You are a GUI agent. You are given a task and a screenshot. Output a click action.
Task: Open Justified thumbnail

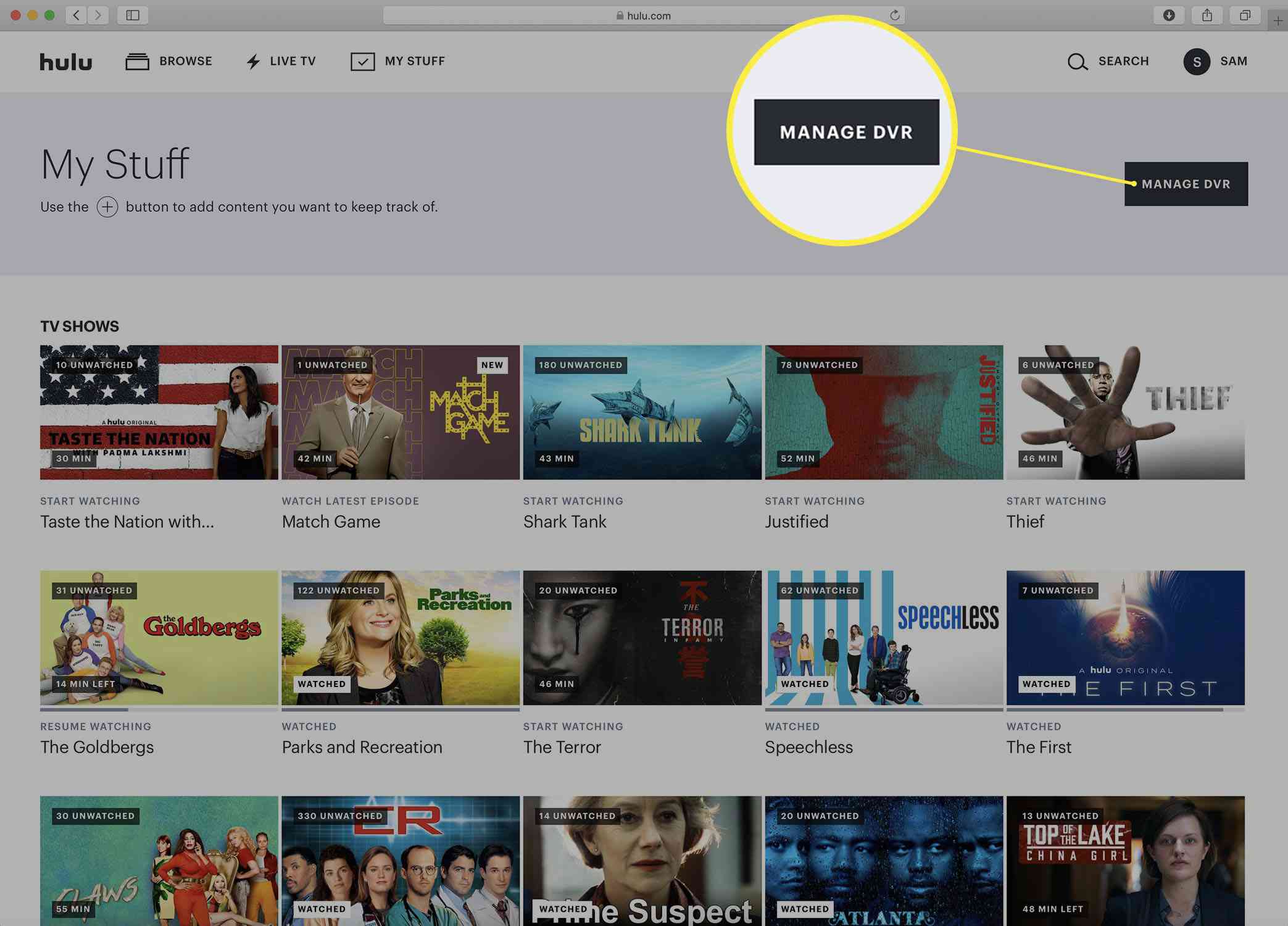point(884,412)
